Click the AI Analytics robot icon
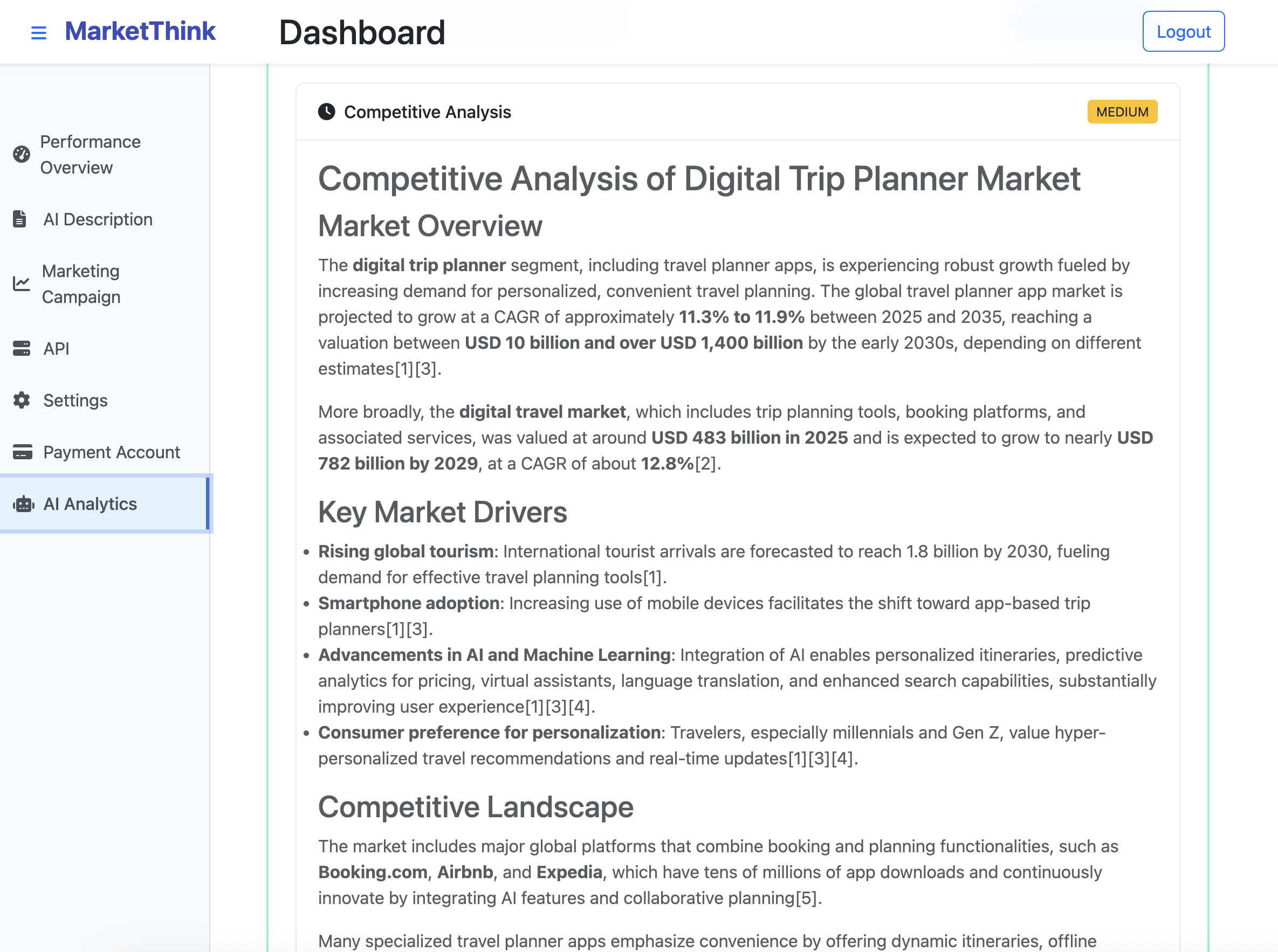The image size is (1278, 952). 24,503
